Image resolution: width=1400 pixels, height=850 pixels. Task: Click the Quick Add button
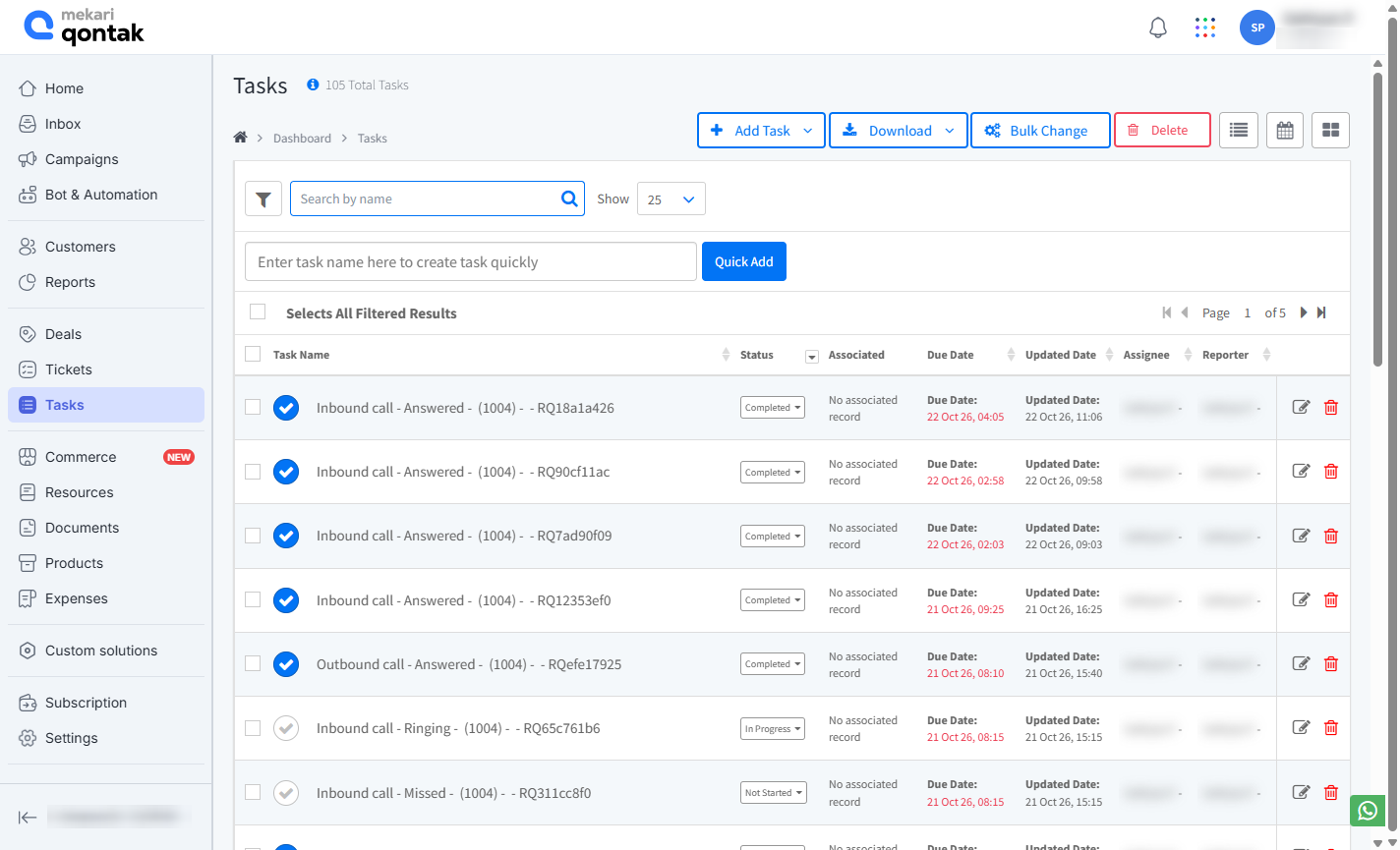744,261
